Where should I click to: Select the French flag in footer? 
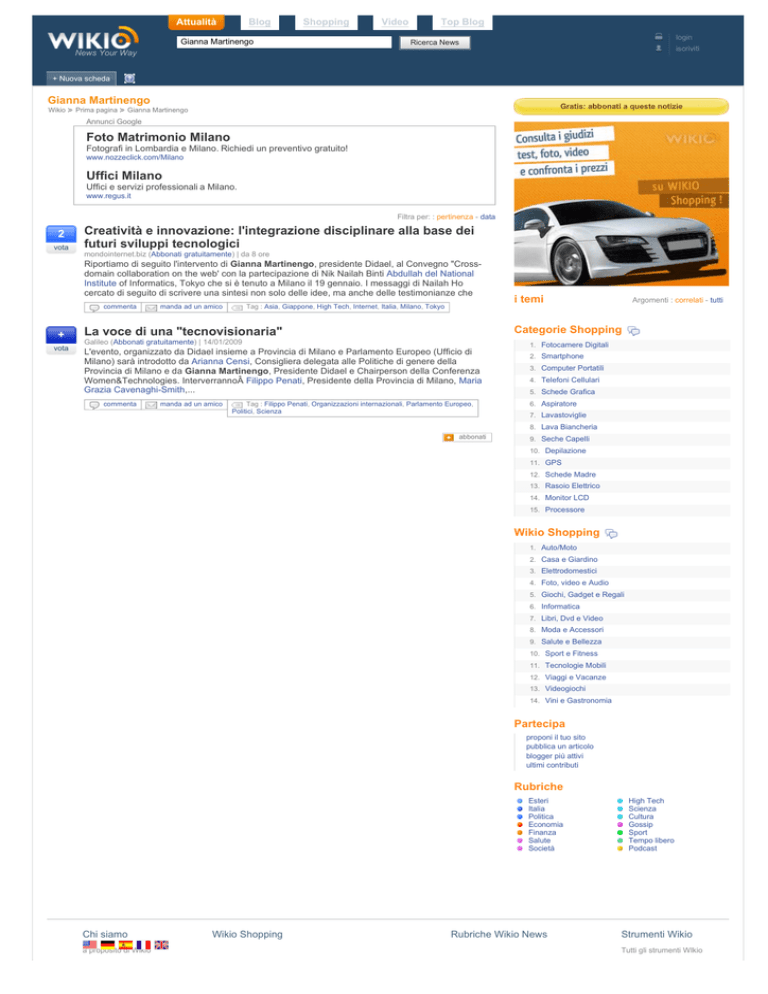143,945
